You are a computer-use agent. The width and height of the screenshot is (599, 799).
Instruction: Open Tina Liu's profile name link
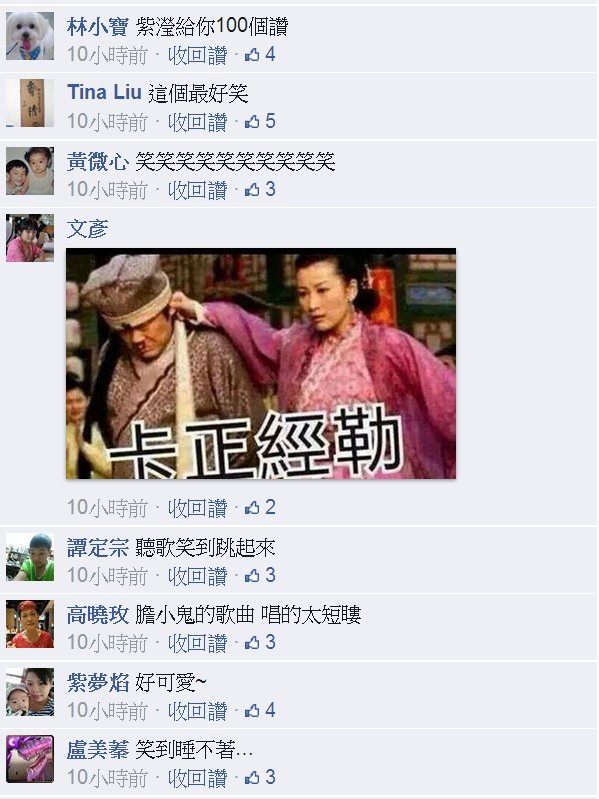click(x=104, y=93)
